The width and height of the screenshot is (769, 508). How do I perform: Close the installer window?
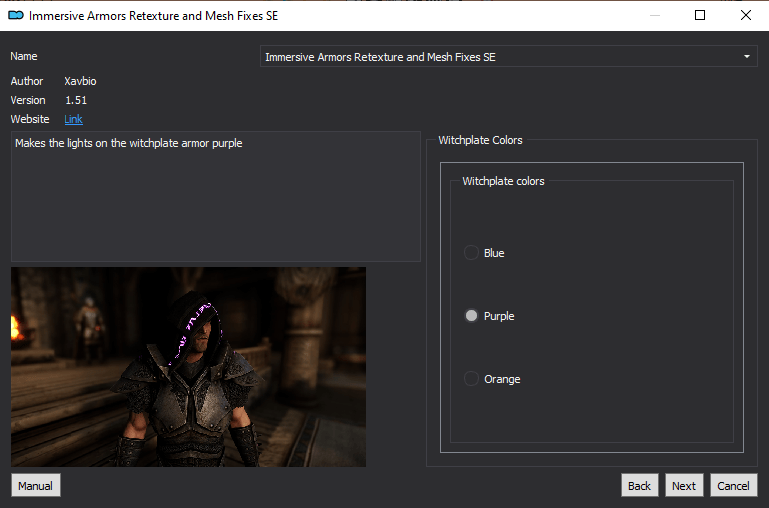[x=746, y=15]
